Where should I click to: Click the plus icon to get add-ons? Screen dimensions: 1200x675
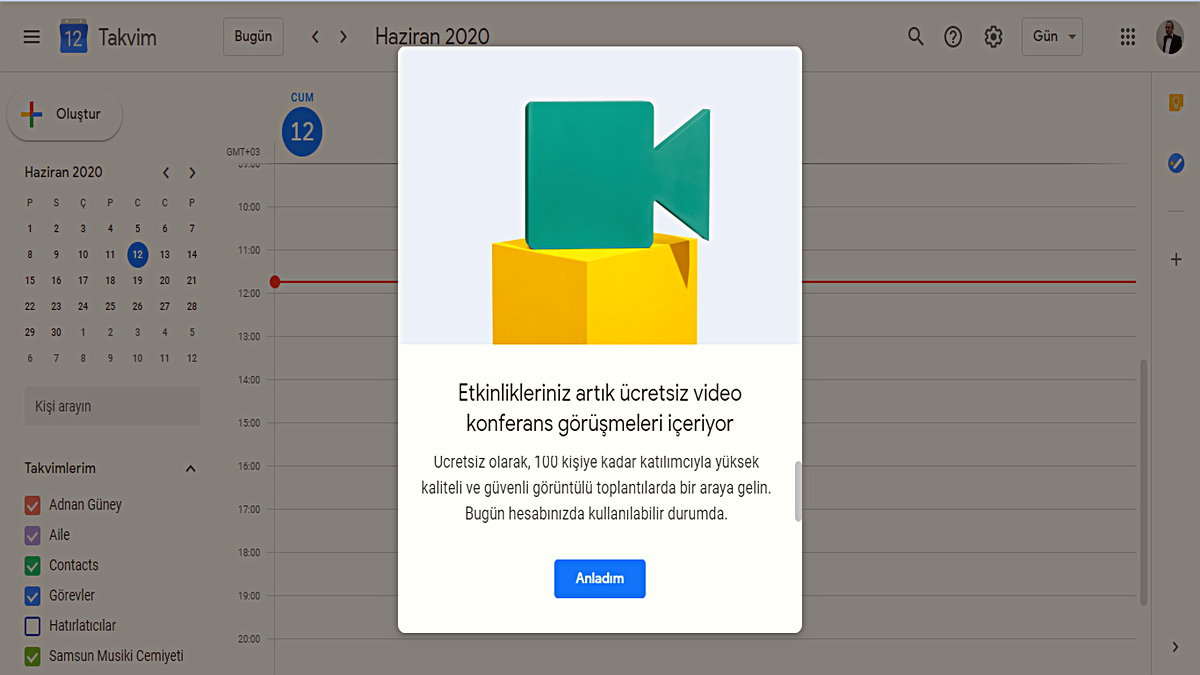pyautogui.click(x=1176, y=259)
